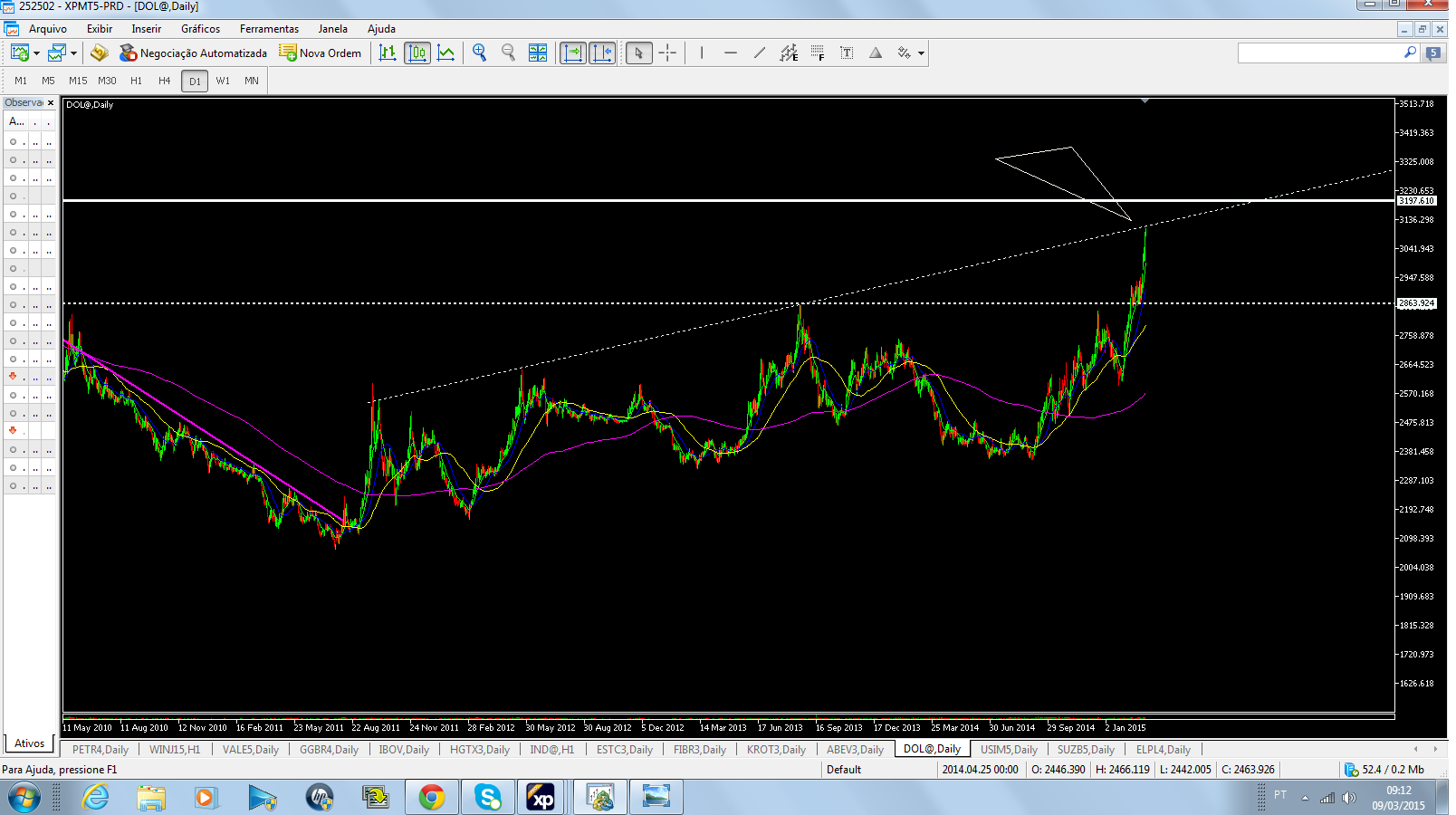Viewport: 1456px width, 815px height.
Task: Open the Windows Start menu
Action: click(24, 797)
